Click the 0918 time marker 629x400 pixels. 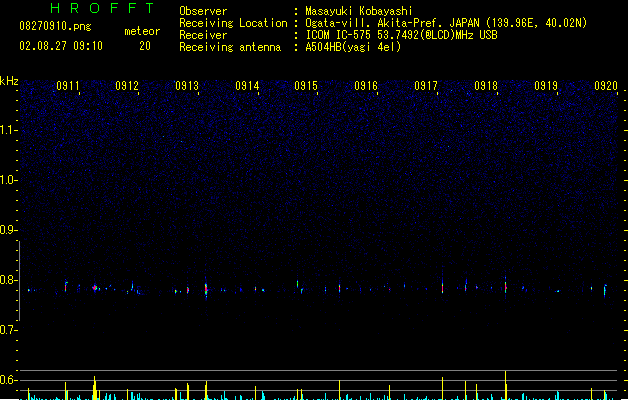[x=486, y=86]
